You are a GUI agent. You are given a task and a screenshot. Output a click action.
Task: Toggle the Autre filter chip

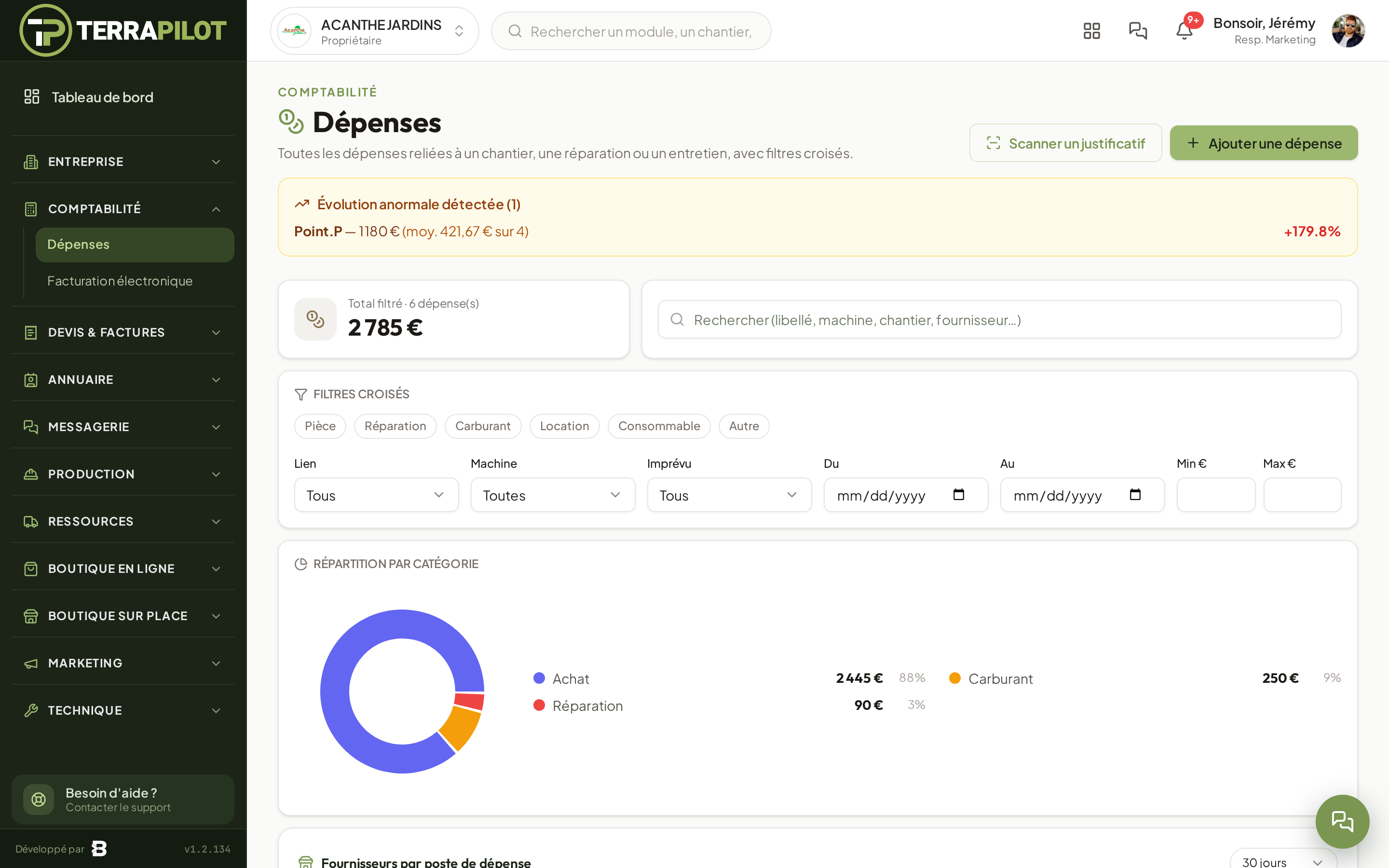pyautogui.click(x=744, y=426)
